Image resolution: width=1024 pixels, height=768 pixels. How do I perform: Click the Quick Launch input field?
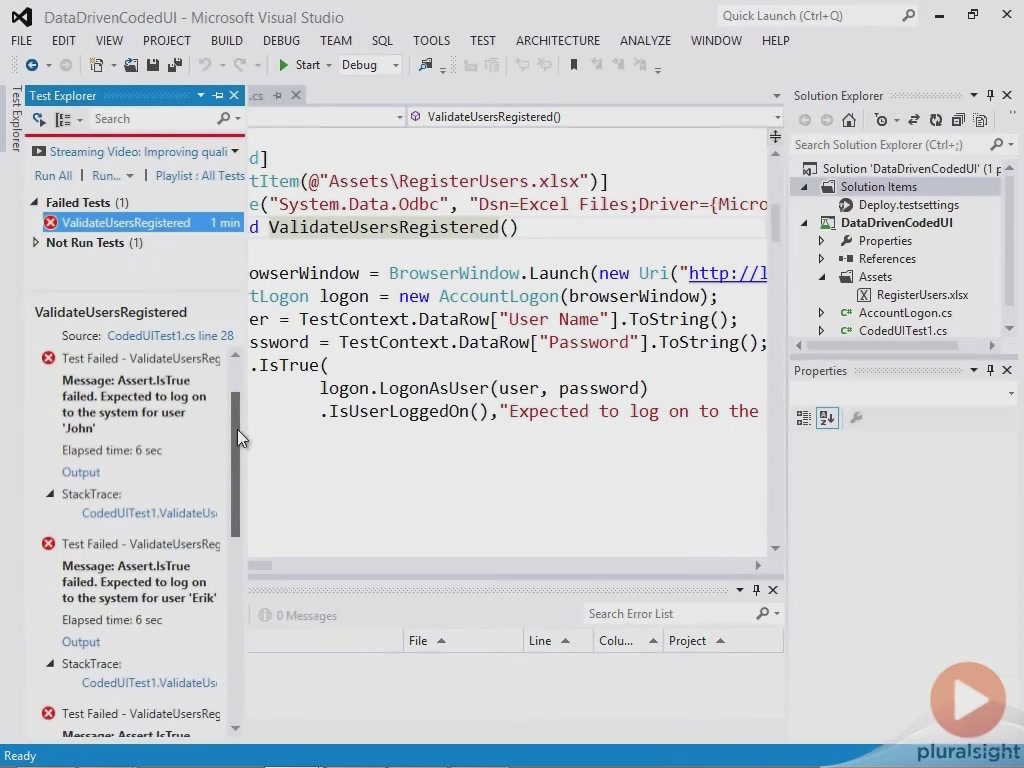pyautogui.click(x=808, y=16)
